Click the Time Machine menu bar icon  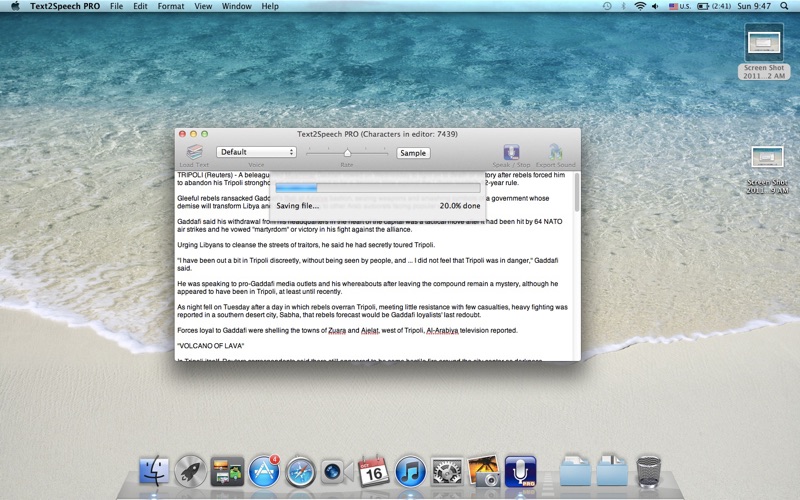(607, 6)
